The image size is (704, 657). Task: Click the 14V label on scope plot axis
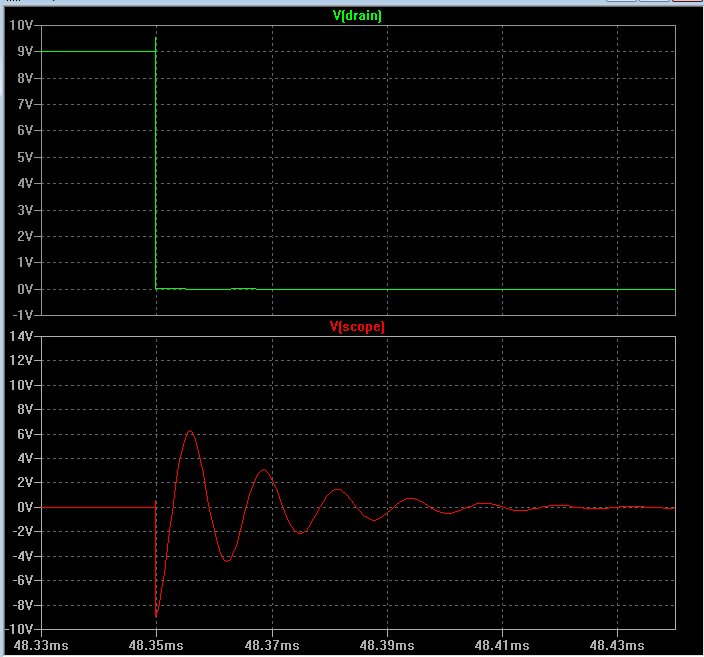[x=21, y=336]
